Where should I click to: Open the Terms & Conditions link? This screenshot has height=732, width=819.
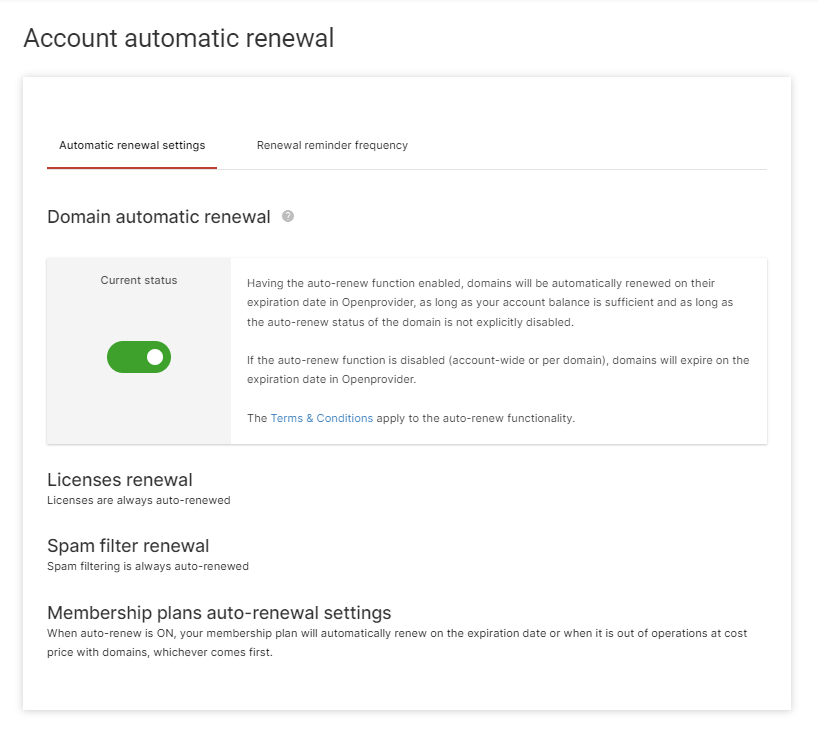(322, 419)
